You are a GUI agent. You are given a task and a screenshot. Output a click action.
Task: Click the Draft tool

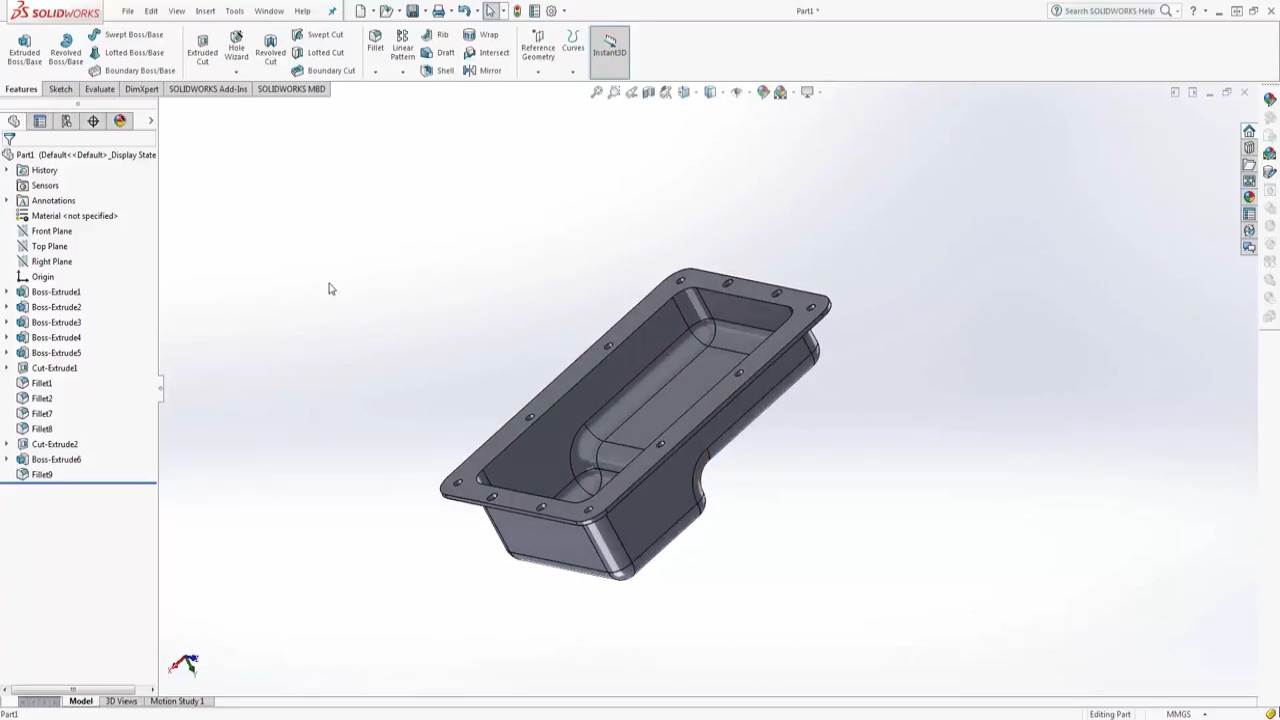(x=438, y=53)
